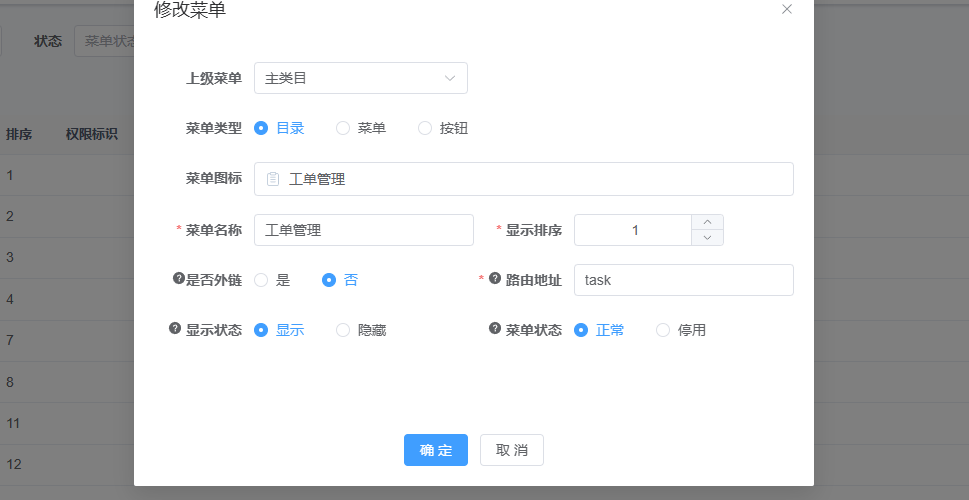
Task: Decrease 显示排序 with down arrow
Action: click(708, 238)
